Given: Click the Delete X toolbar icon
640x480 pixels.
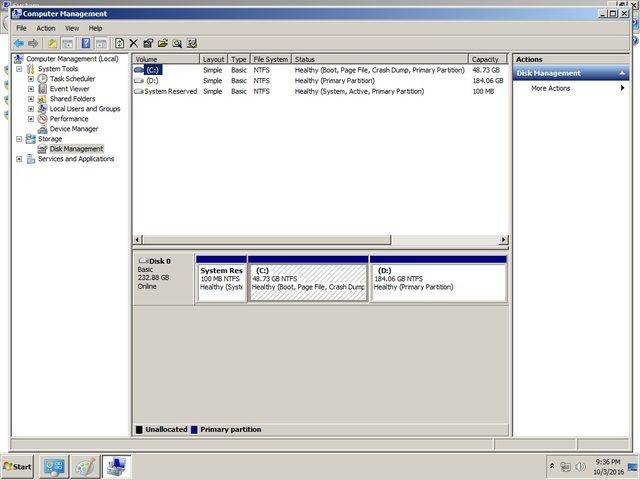Looking at the screenshot, I should 134,44.
